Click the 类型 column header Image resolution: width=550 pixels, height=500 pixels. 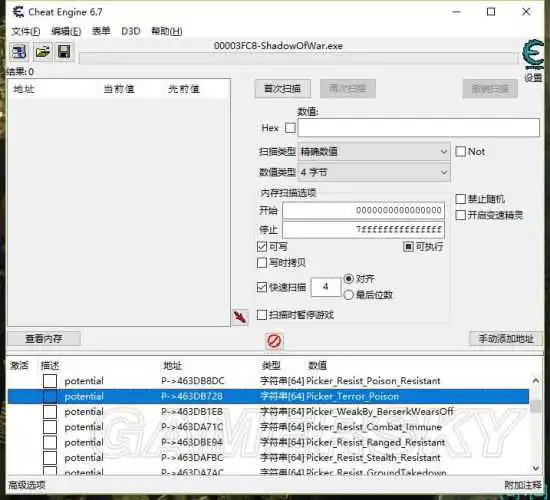tap(271, 366)
